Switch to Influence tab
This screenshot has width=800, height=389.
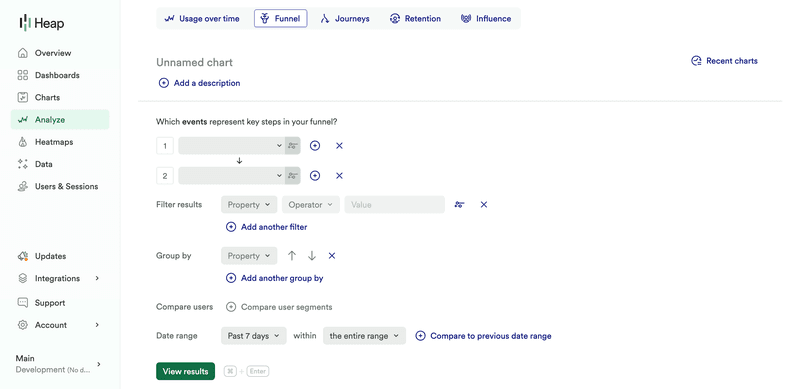(x=486, y=19)
